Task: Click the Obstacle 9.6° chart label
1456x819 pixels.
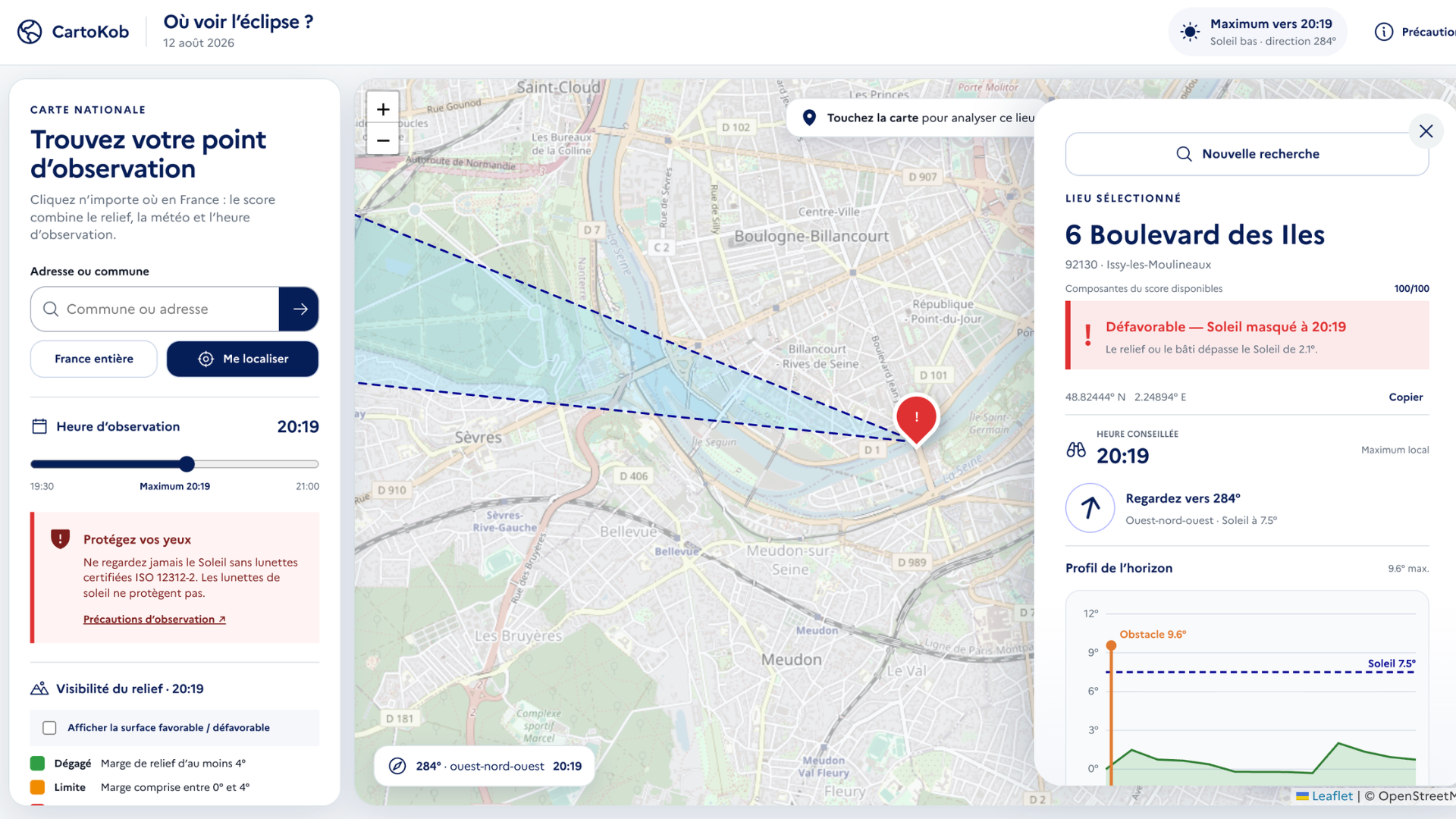Action: pyautogui.click(x=1153, y=634)
